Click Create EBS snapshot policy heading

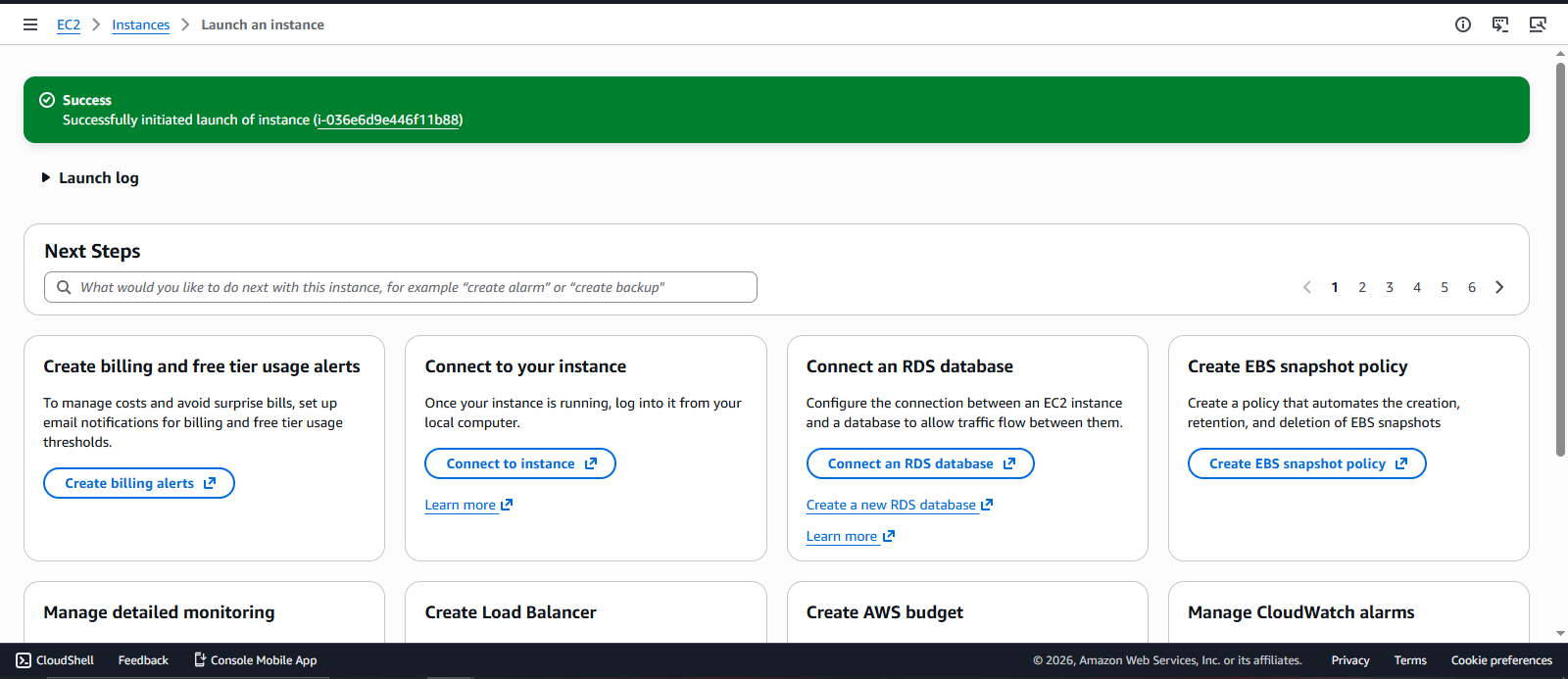[1298, 366]
